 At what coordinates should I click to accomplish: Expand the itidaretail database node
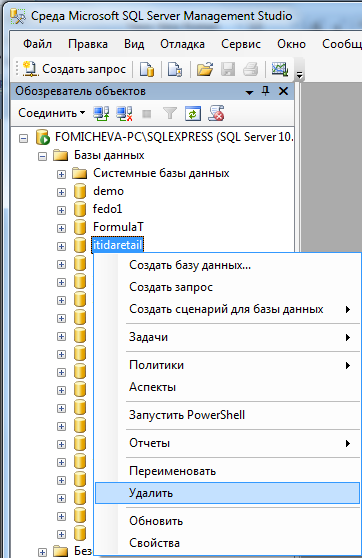point(61,246)
